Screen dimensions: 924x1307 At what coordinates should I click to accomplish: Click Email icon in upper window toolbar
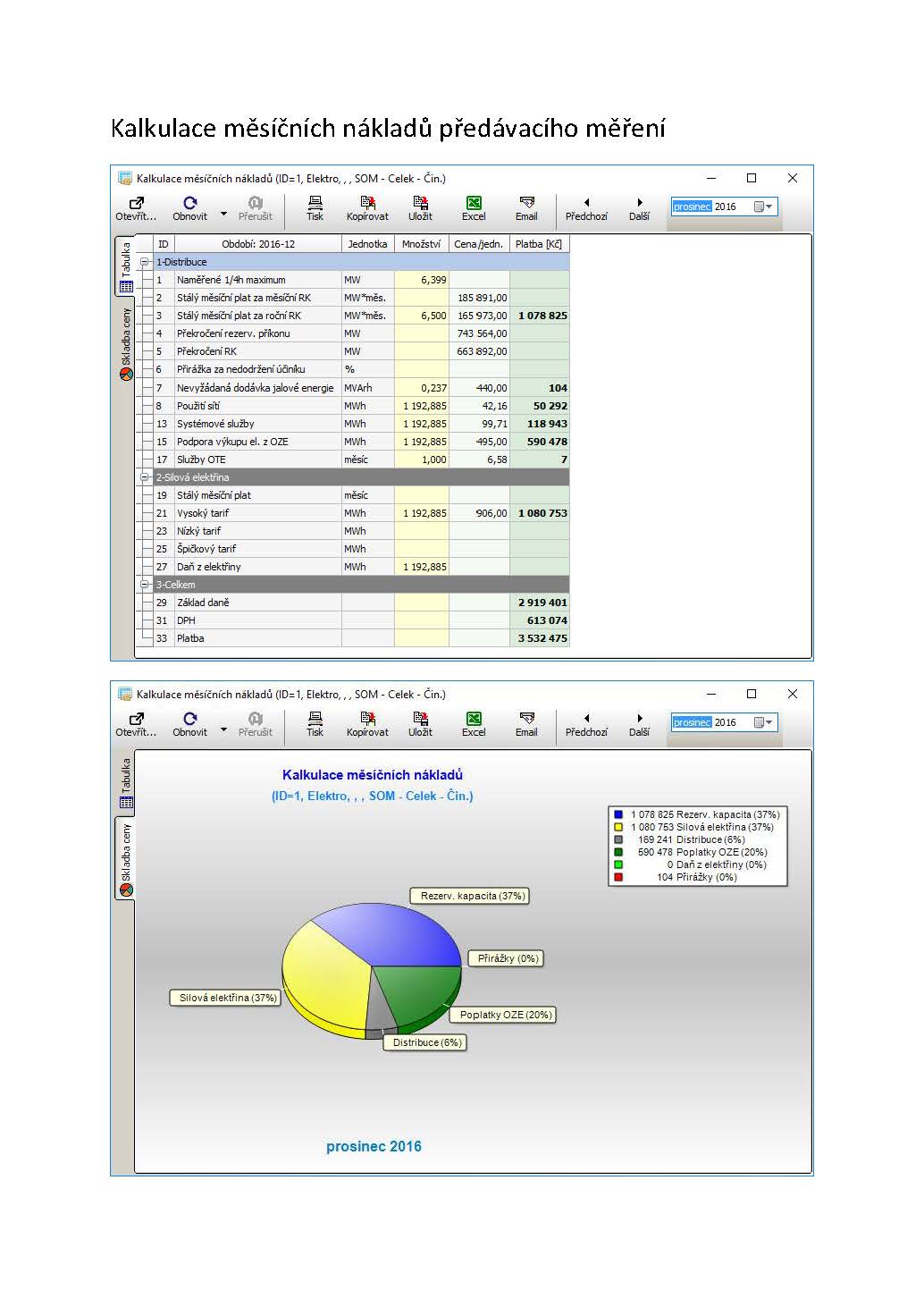pyautogui.click(x=526, y=203)
